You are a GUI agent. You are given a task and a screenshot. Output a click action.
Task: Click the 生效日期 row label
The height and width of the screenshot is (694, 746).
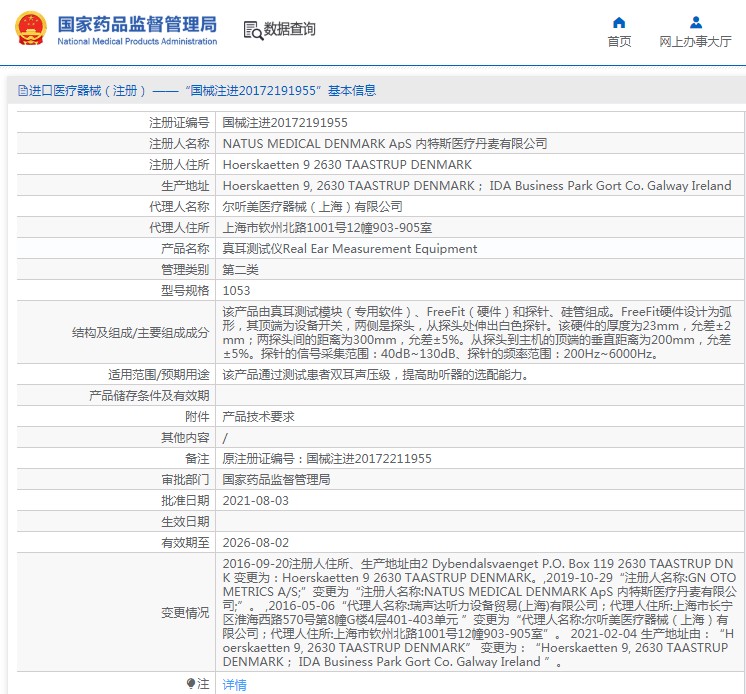coord(185,521)
